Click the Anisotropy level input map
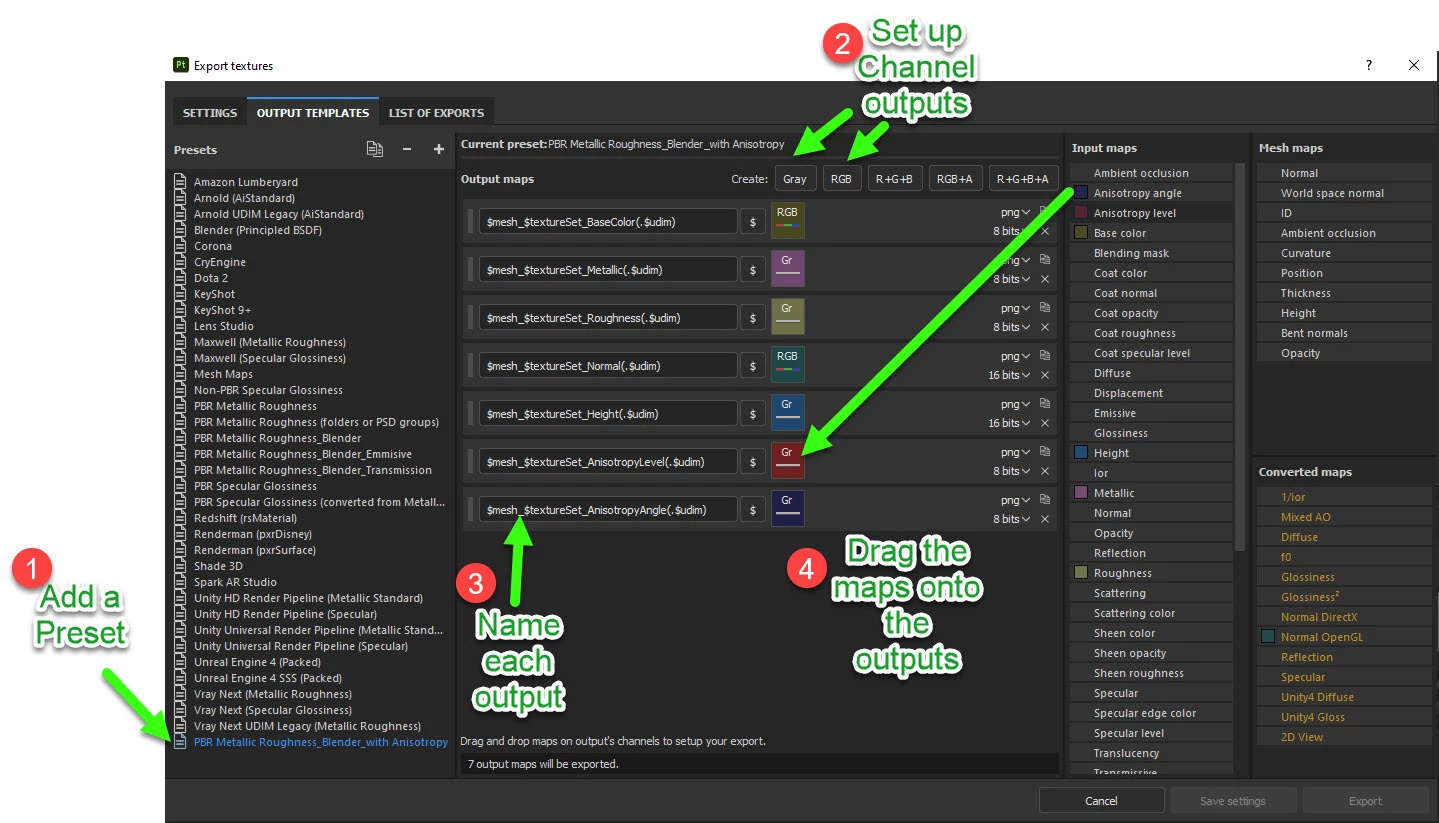Image resolution: width=1439 pixels, height=823 pixels. coord(1151,213)
